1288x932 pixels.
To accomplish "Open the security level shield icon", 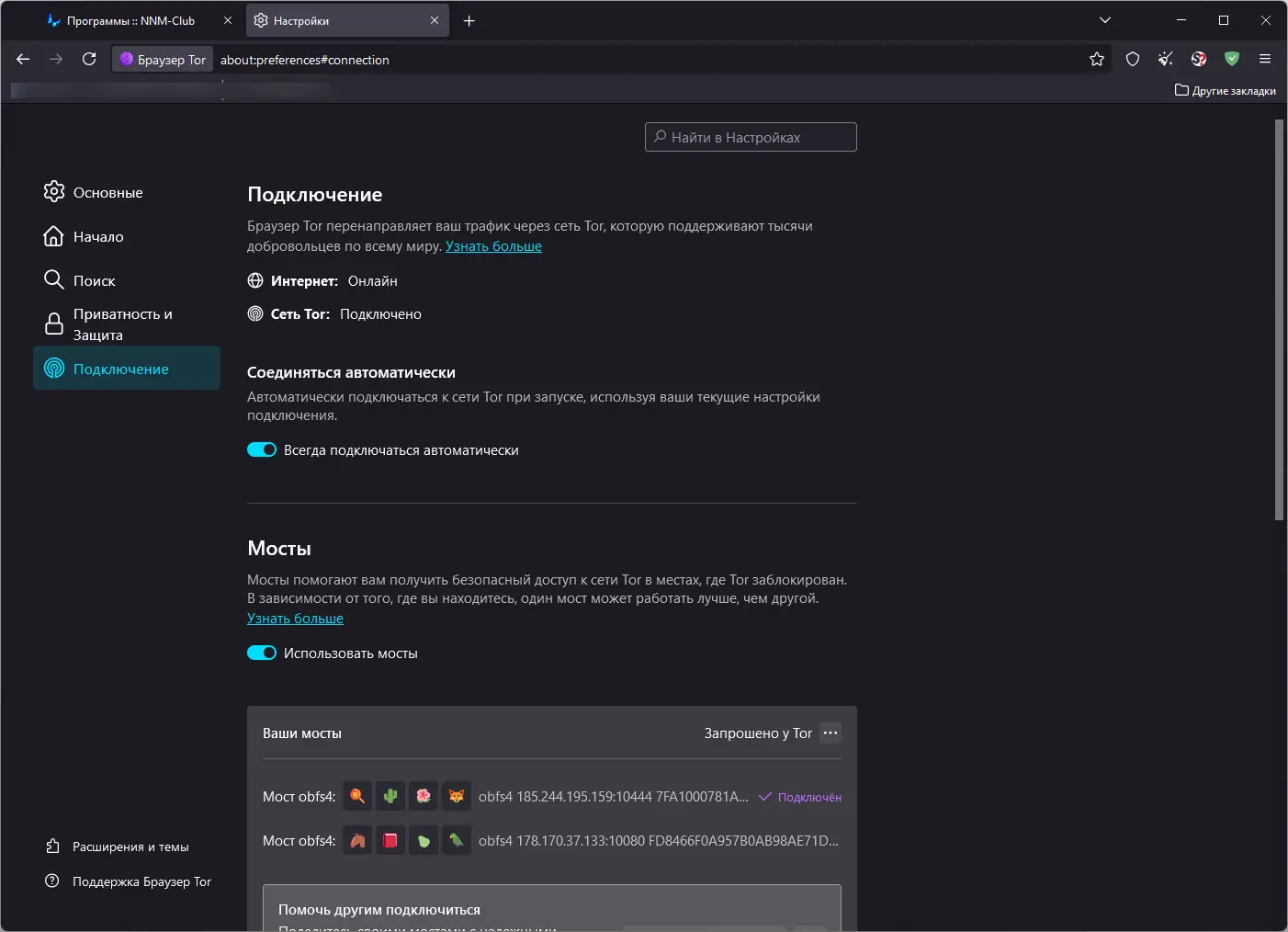I will point(1133,60).
